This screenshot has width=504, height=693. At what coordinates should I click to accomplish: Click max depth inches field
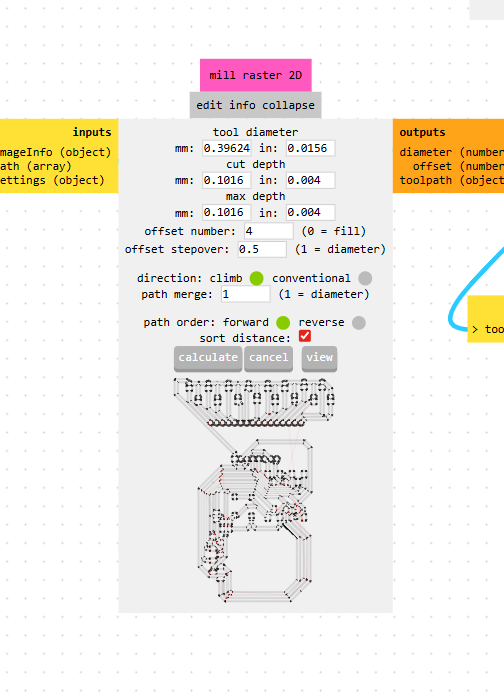[310, 212]
